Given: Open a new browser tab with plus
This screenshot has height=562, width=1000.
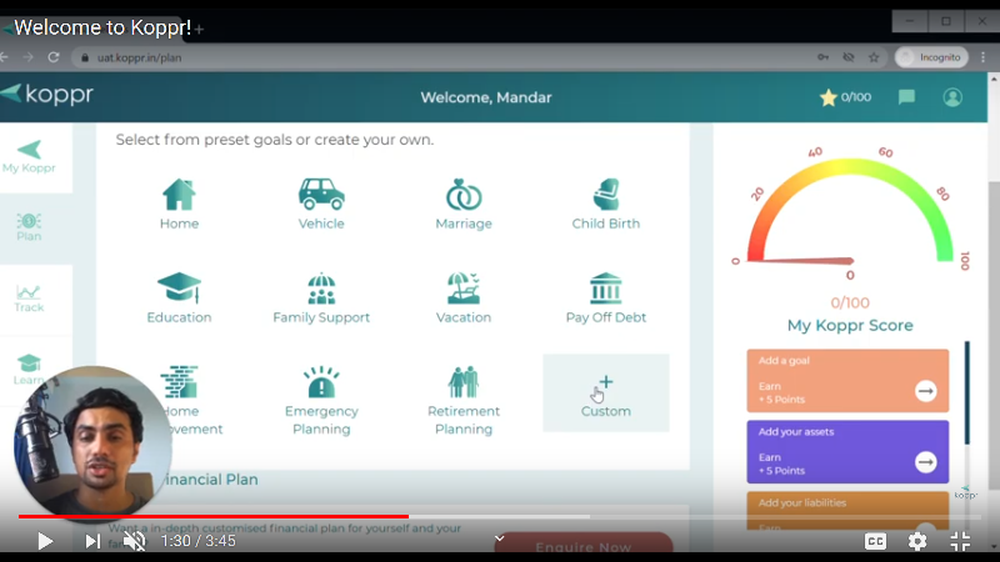Looking at the screenshot, I should [x=200, y=29].
